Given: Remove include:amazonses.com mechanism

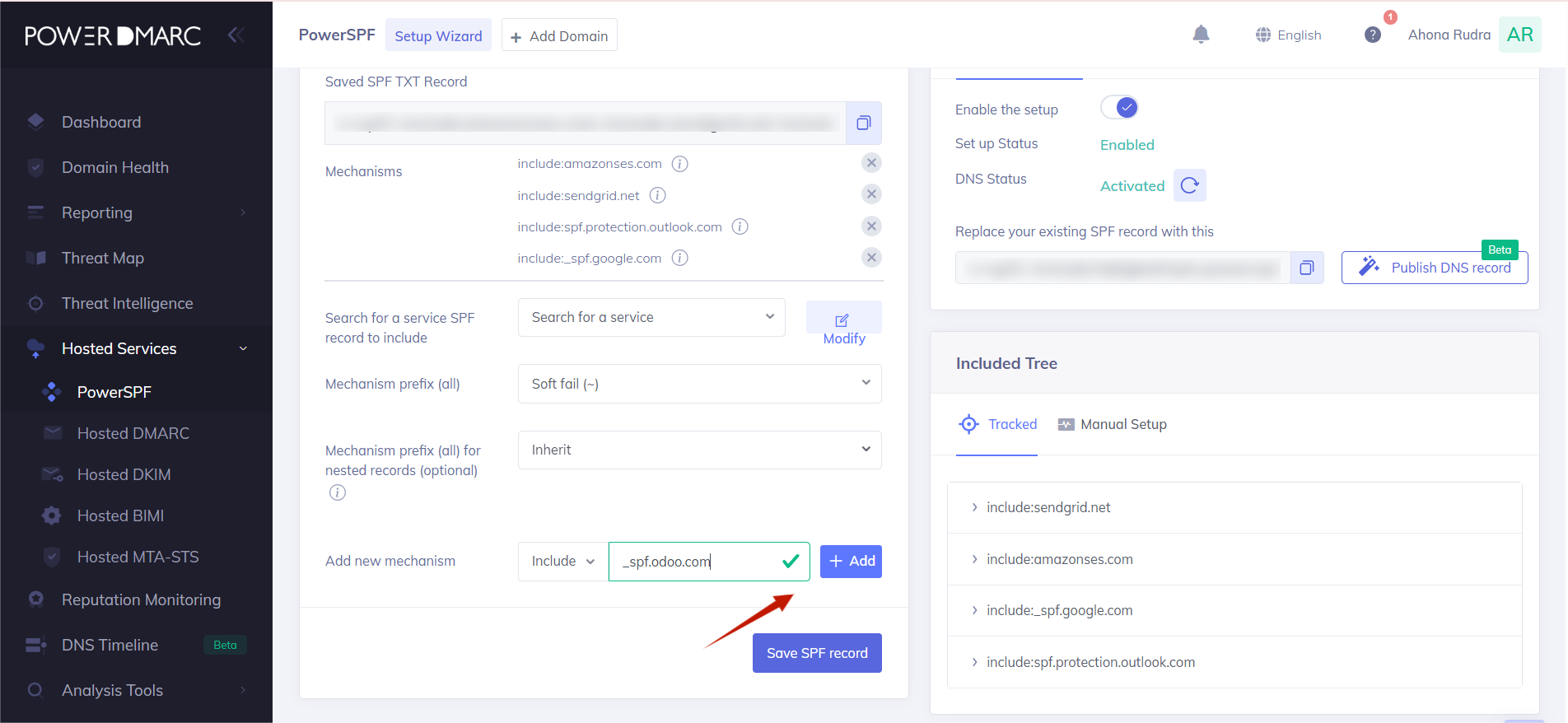Looking at the screenshot, I should [870, 163].
